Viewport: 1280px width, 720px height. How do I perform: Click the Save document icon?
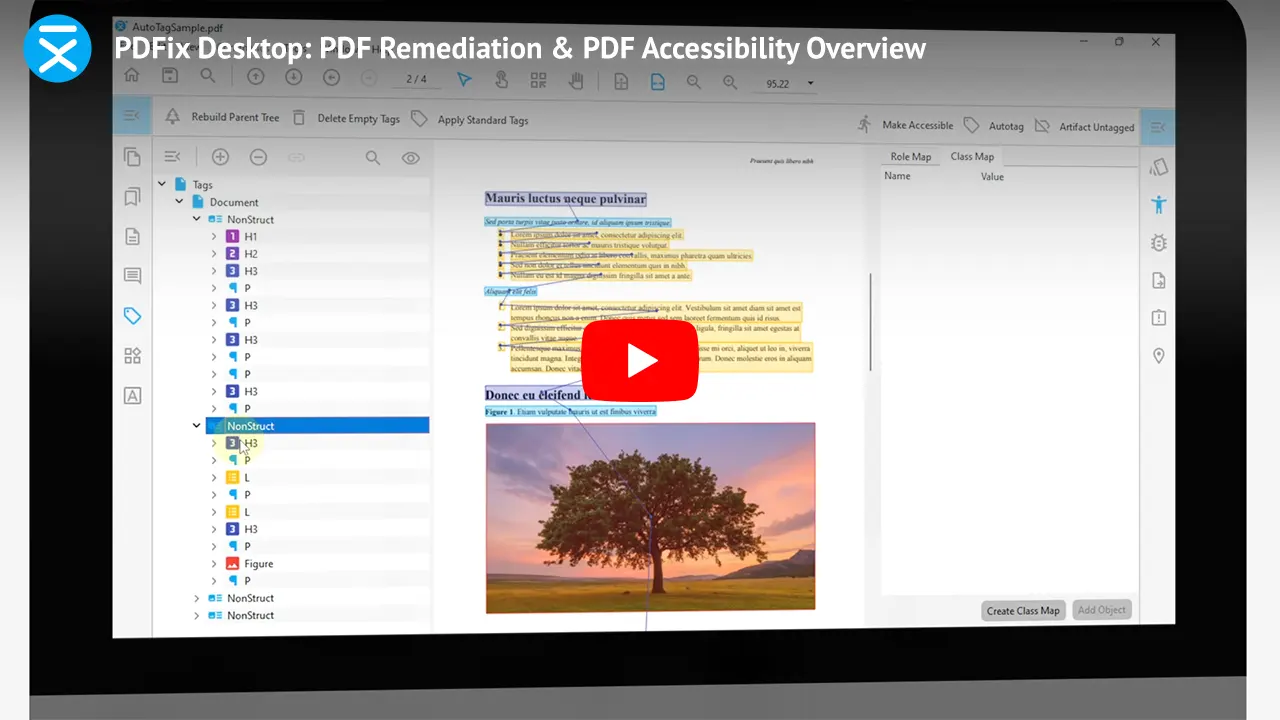170,76
